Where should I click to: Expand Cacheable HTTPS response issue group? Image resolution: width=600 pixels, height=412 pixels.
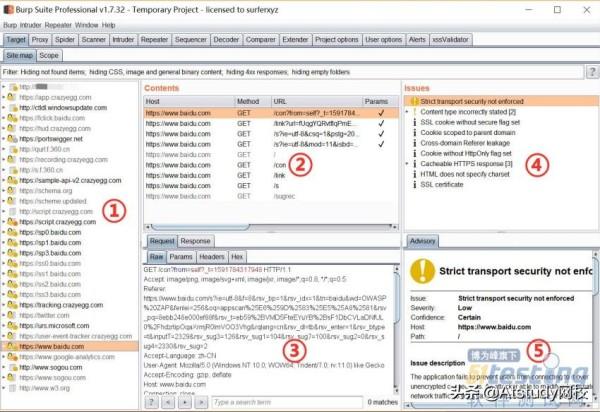[x=407, y=164]
